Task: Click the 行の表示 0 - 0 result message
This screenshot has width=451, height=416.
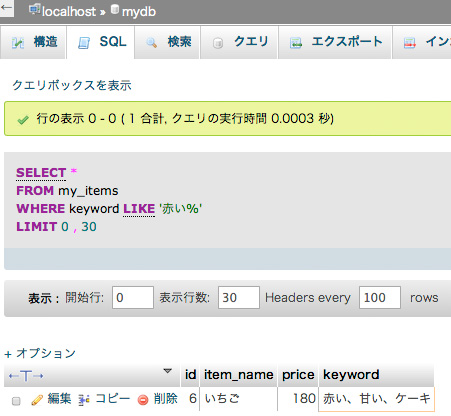Action: coord(185,119)
